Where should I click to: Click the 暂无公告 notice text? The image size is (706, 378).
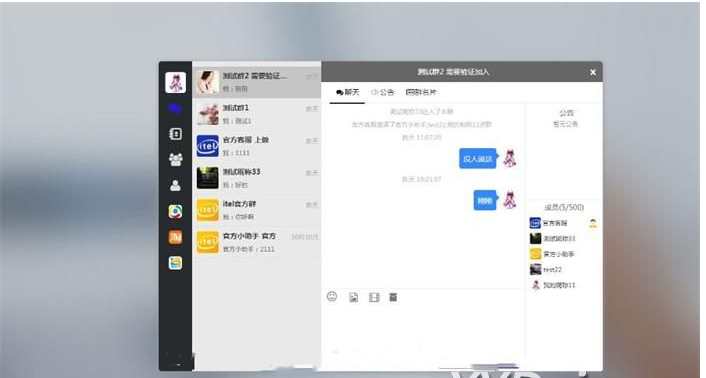566,124
